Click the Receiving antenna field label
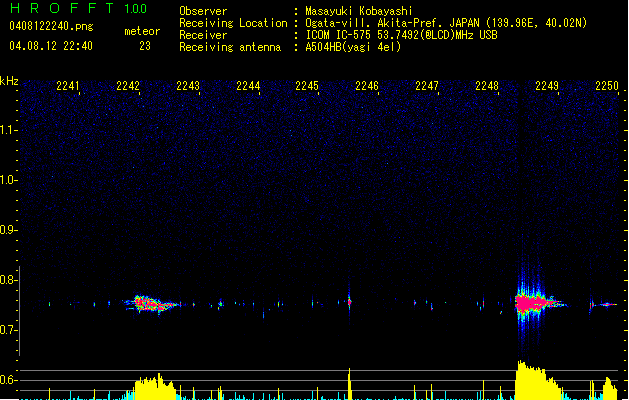This screenshot has width=629, height=400. pyautogui.click(x=230, y=47)
